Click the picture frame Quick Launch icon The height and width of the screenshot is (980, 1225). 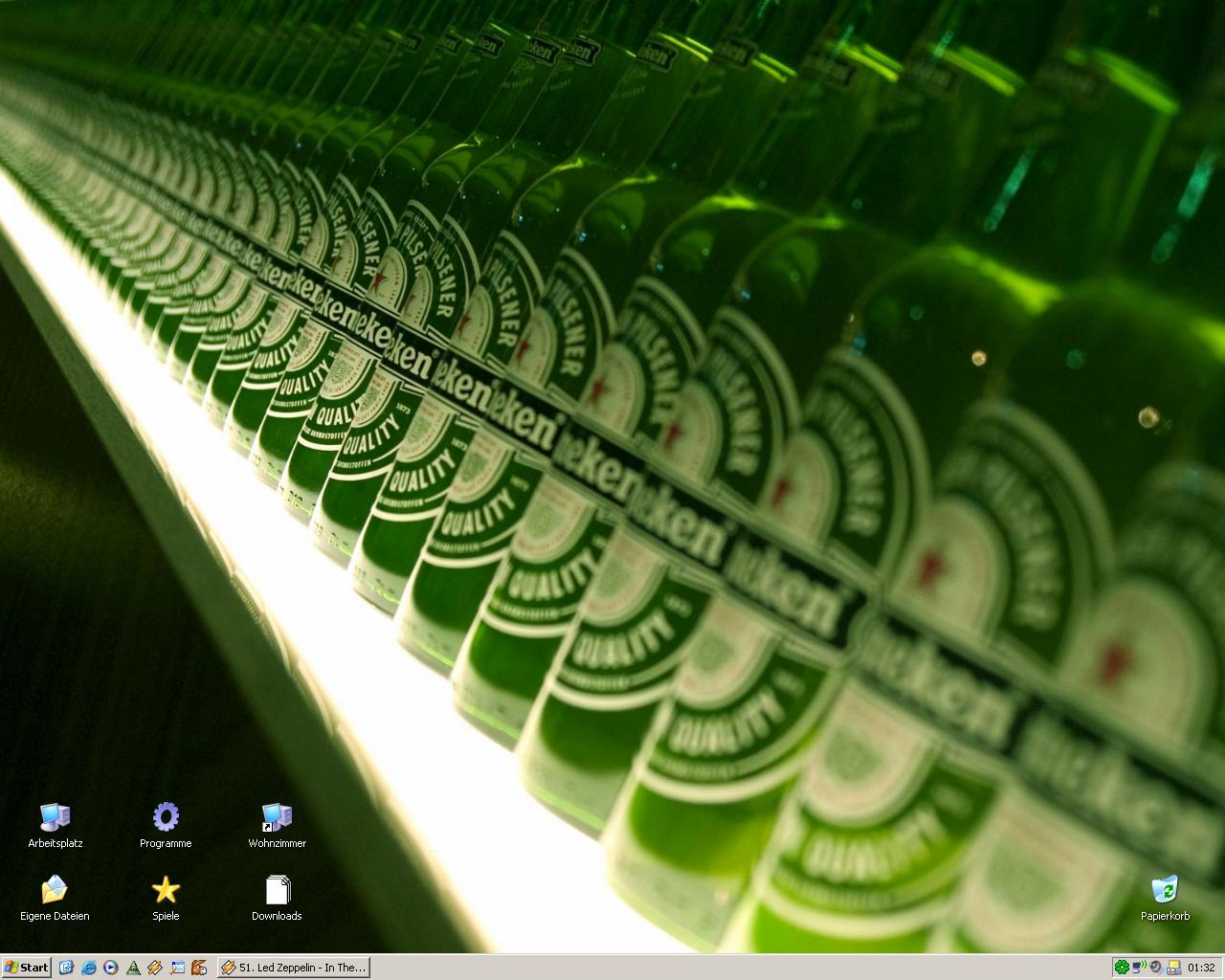177,968
